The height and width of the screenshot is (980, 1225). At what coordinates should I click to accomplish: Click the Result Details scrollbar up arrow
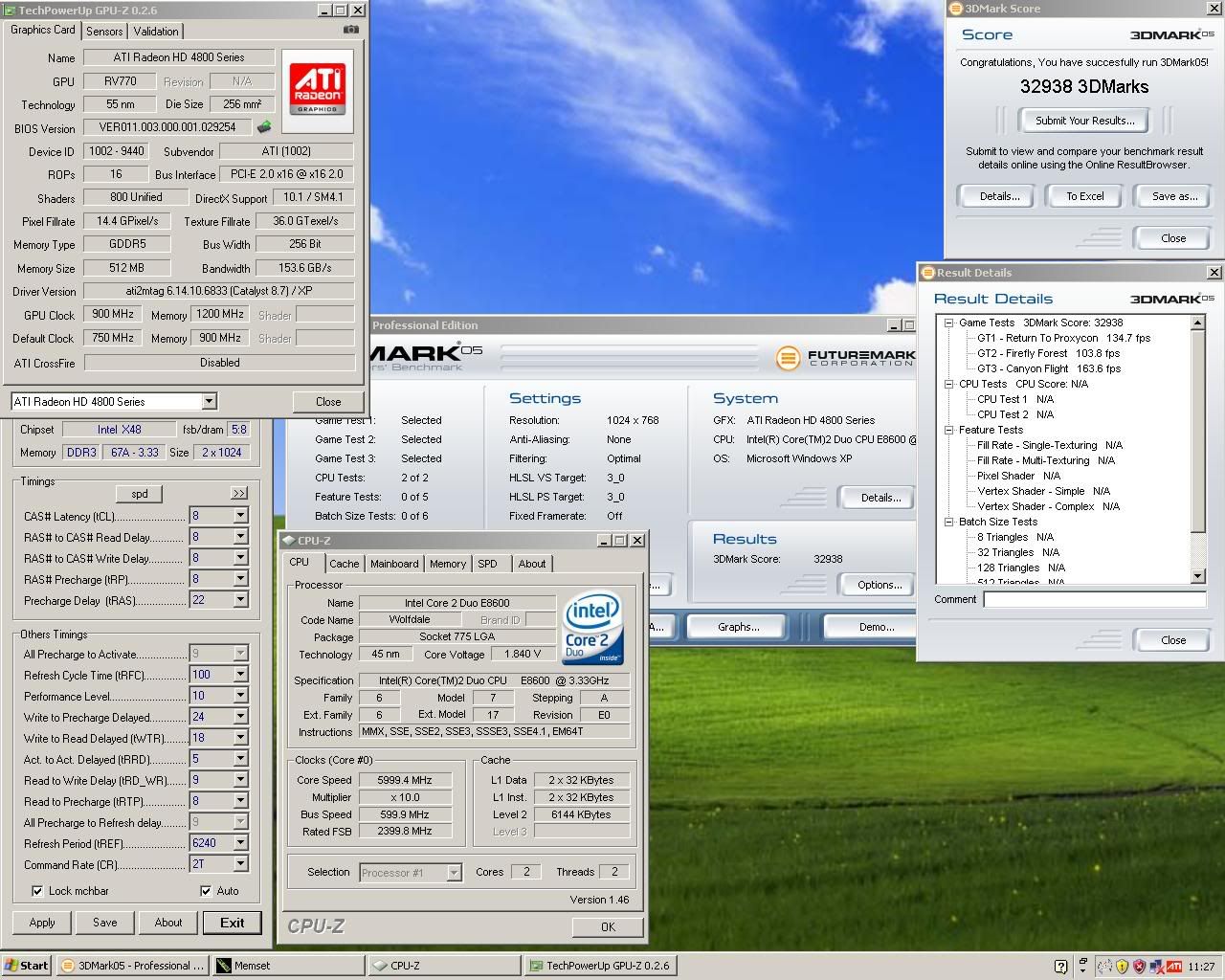pos(1198,323)
